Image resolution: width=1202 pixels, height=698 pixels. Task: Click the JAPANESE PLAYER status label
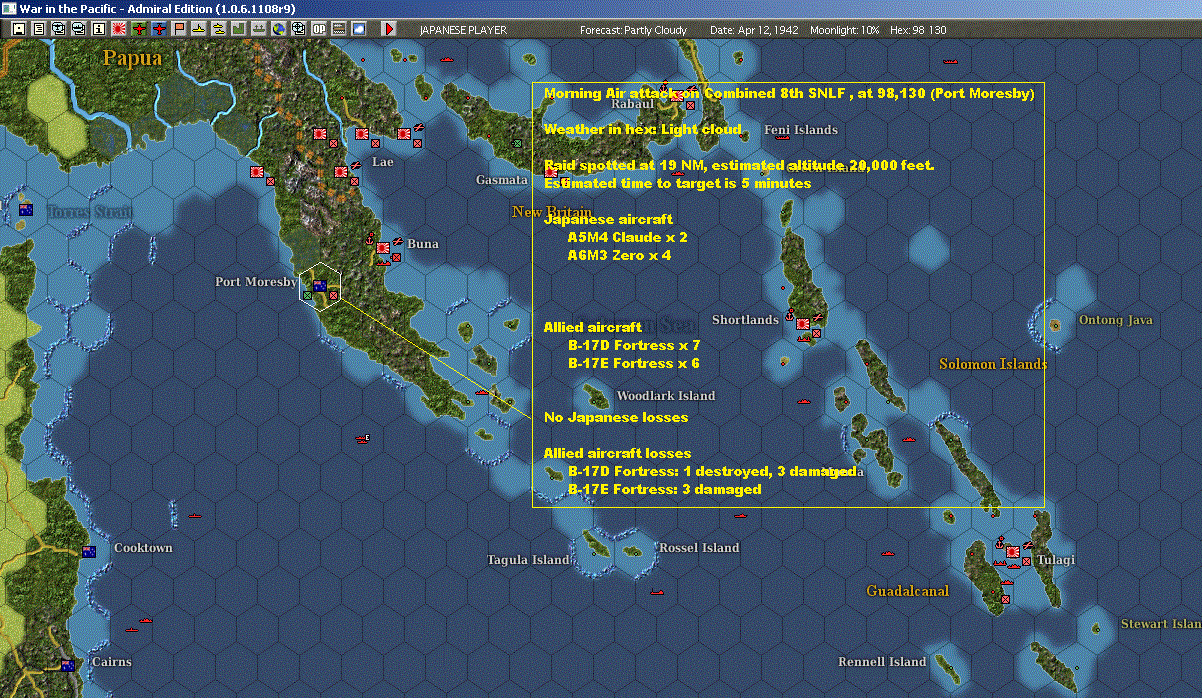click(x=463, y=30)
